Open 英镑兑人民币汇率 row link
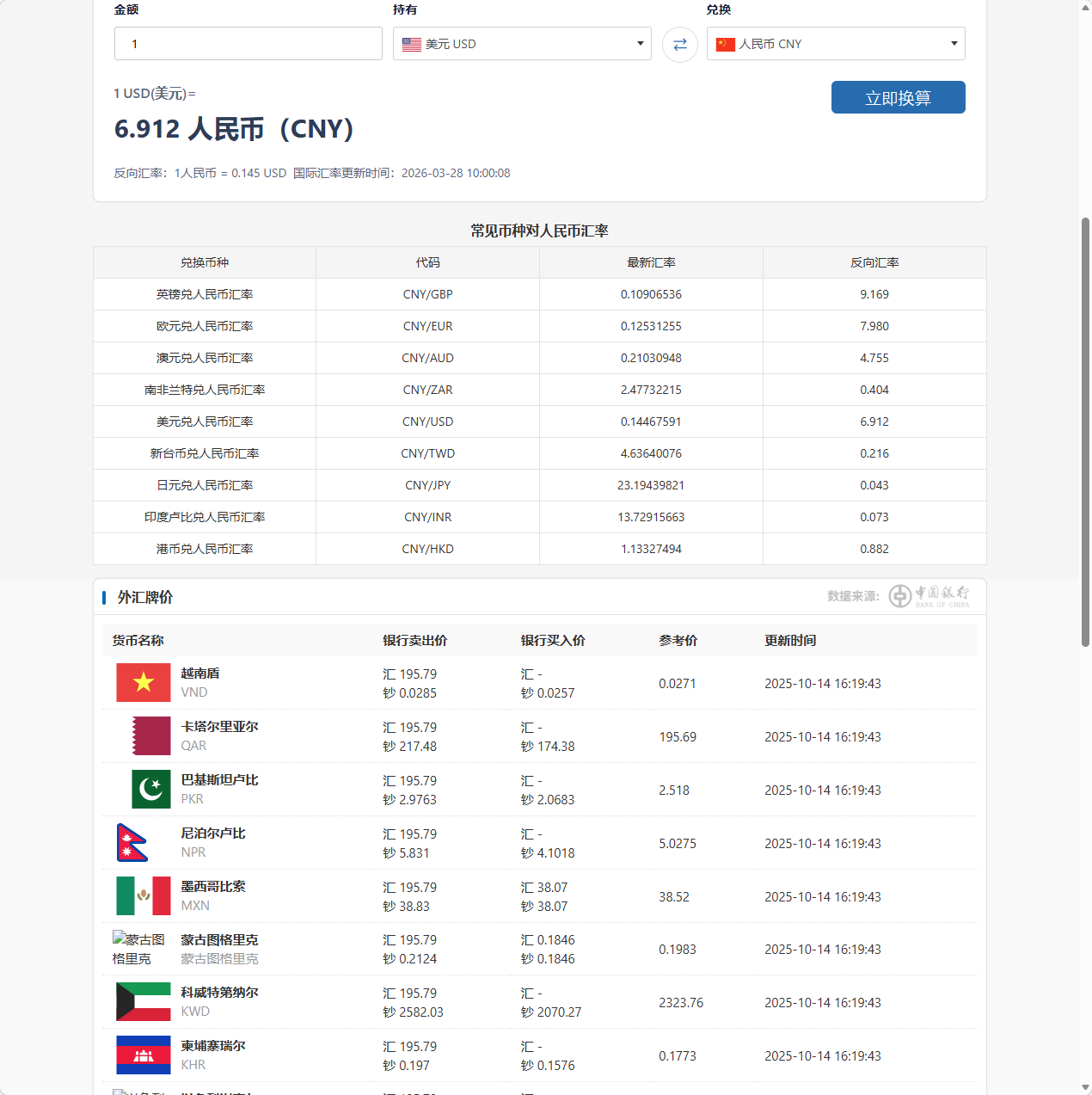The height and width of the screenshot is (1095, 1092). tap(205, 294)
